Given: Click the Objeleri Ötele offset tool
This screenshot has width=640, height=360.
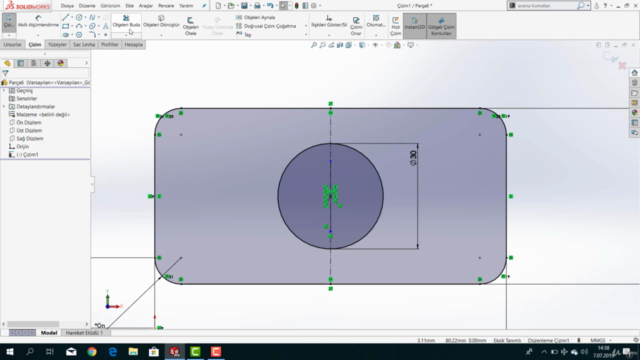Looking at the screenshot, I should coord(191,26).
